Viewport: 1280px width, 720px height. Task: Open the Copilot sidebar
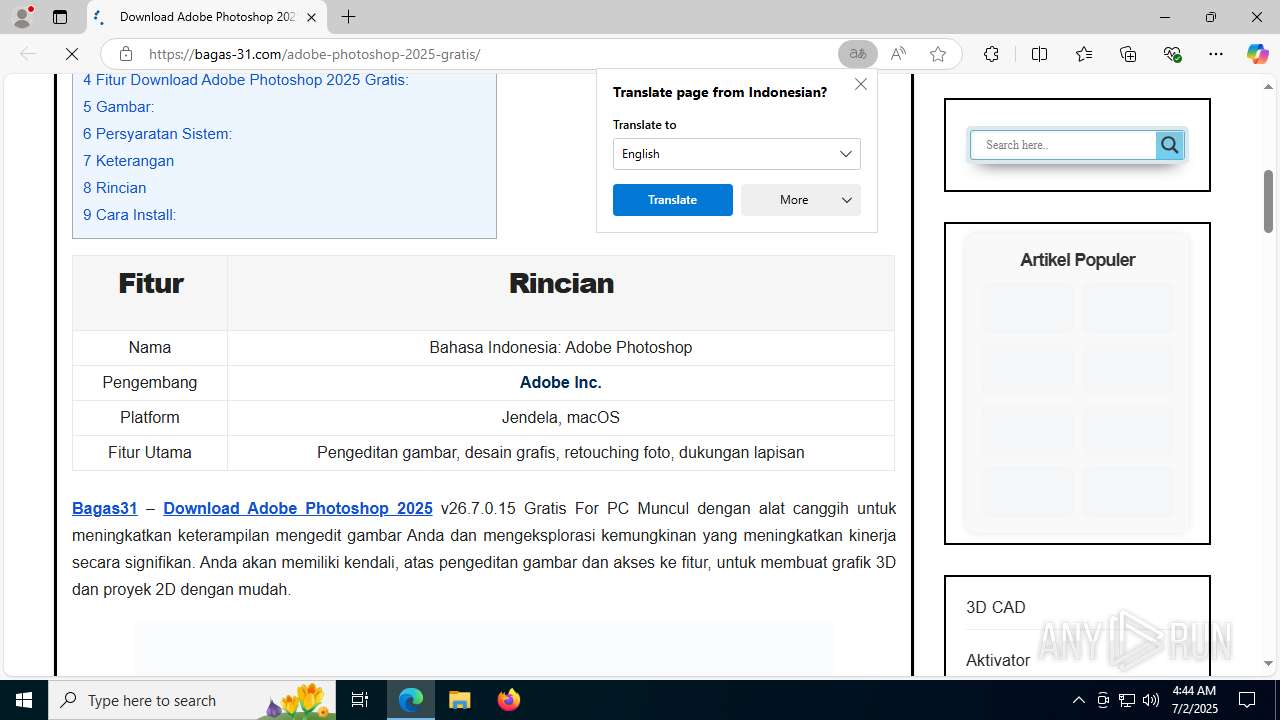tap(1257, 54)
